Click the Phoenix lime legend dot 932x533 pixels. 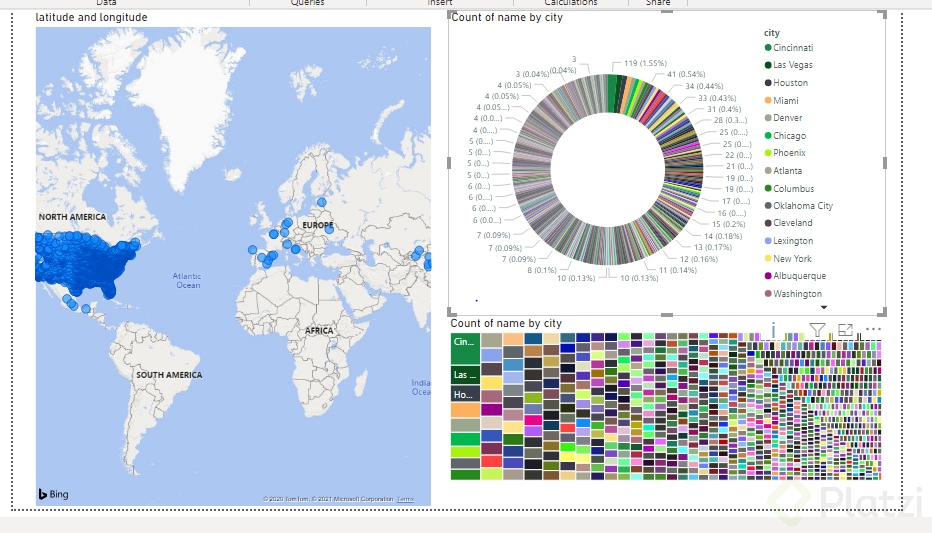[x=768, y=153]
